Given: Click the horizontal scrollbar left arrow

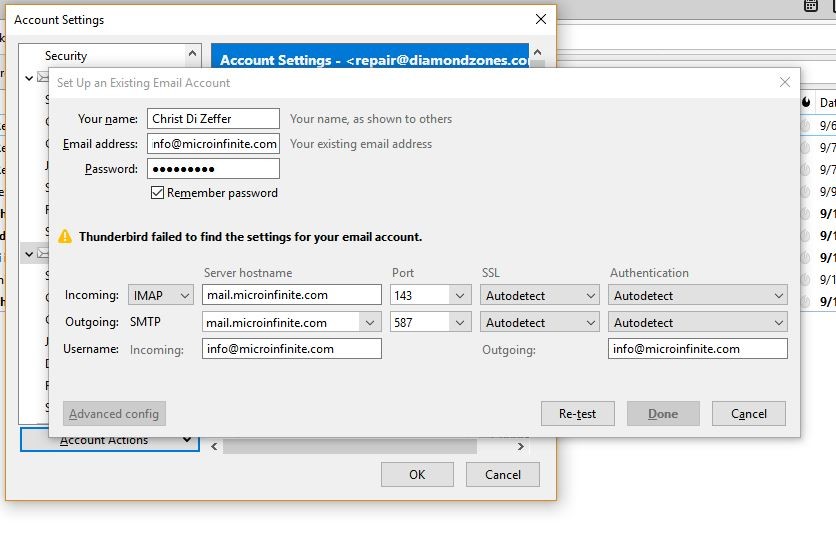Looking at the screenshot, I should [x=214, y=446].
